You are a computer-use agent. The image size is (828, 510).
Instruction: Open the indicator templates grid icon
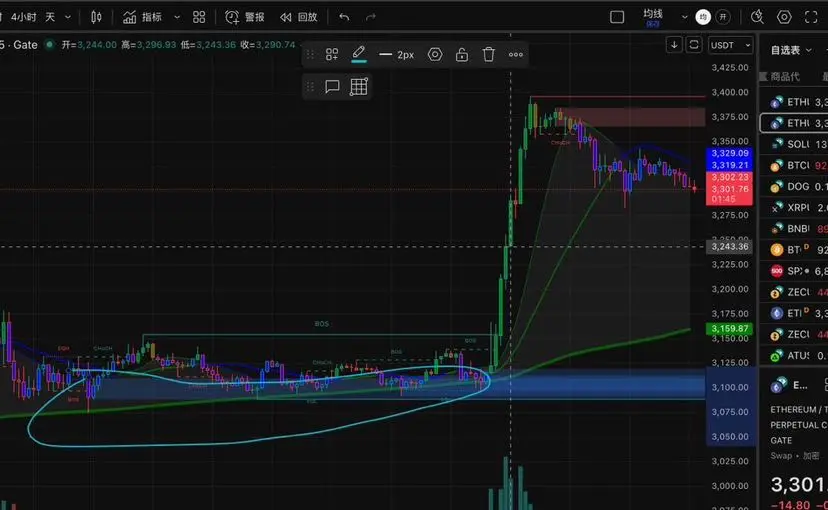click(199, 17)
